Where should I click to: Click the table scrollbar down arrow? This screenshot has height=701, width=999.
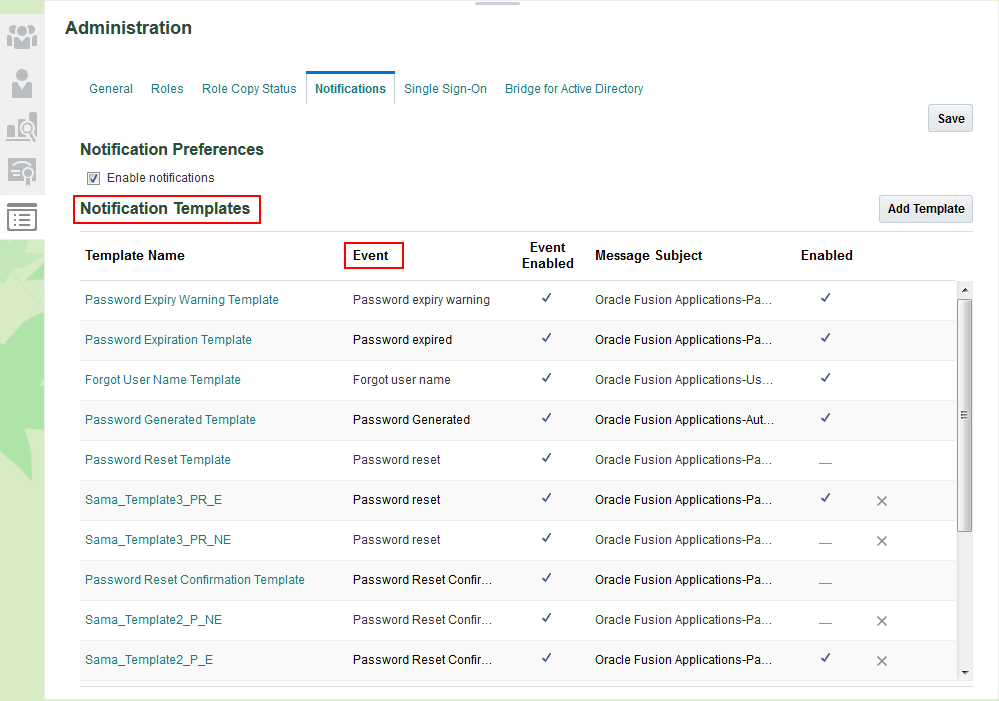[x=965, y=672]
